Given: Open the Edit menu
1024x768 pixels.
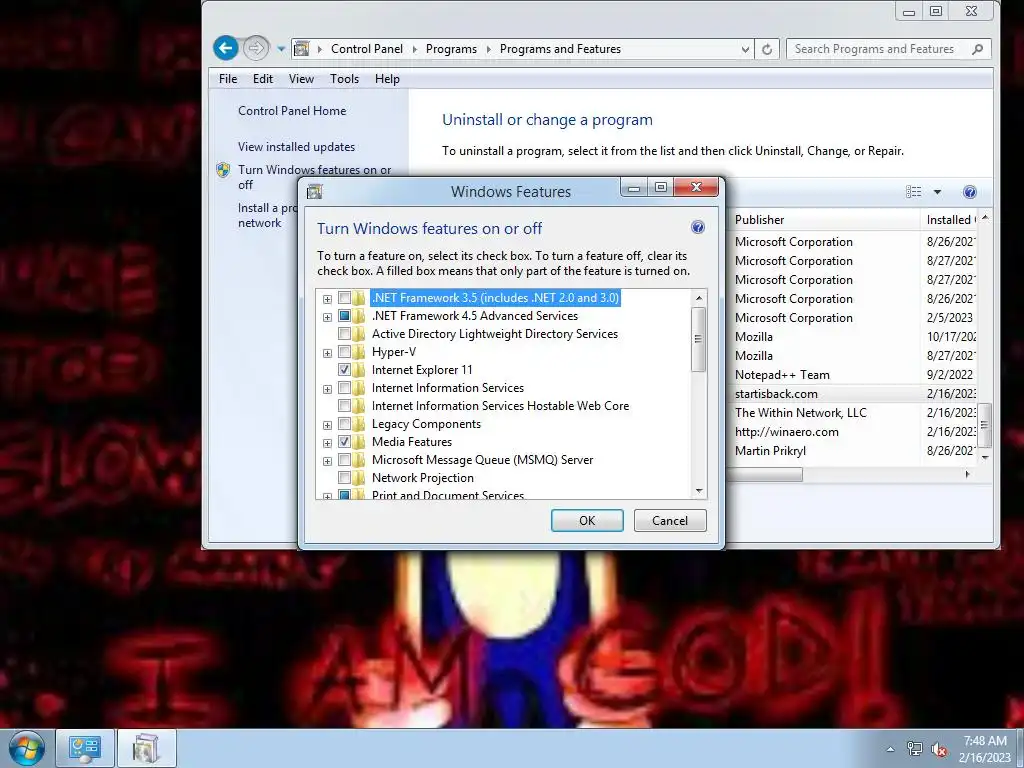Looking at the screenshot, I should [x=263, y=79].
